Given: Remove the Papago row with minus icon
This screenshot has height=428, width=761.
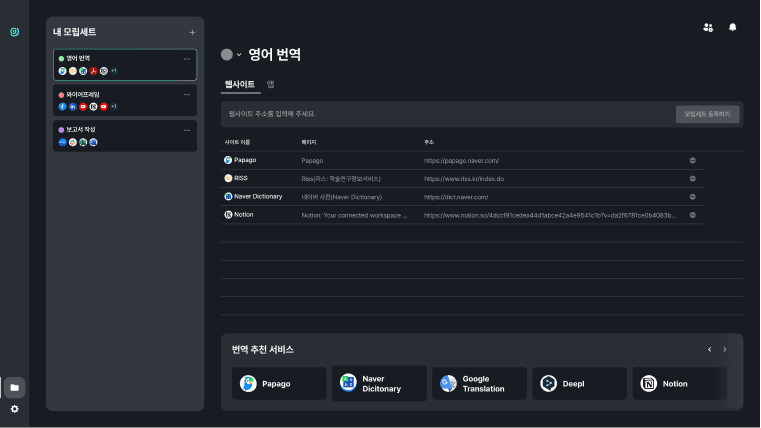Looking at the screenshot, I should [x=693, y=161].
